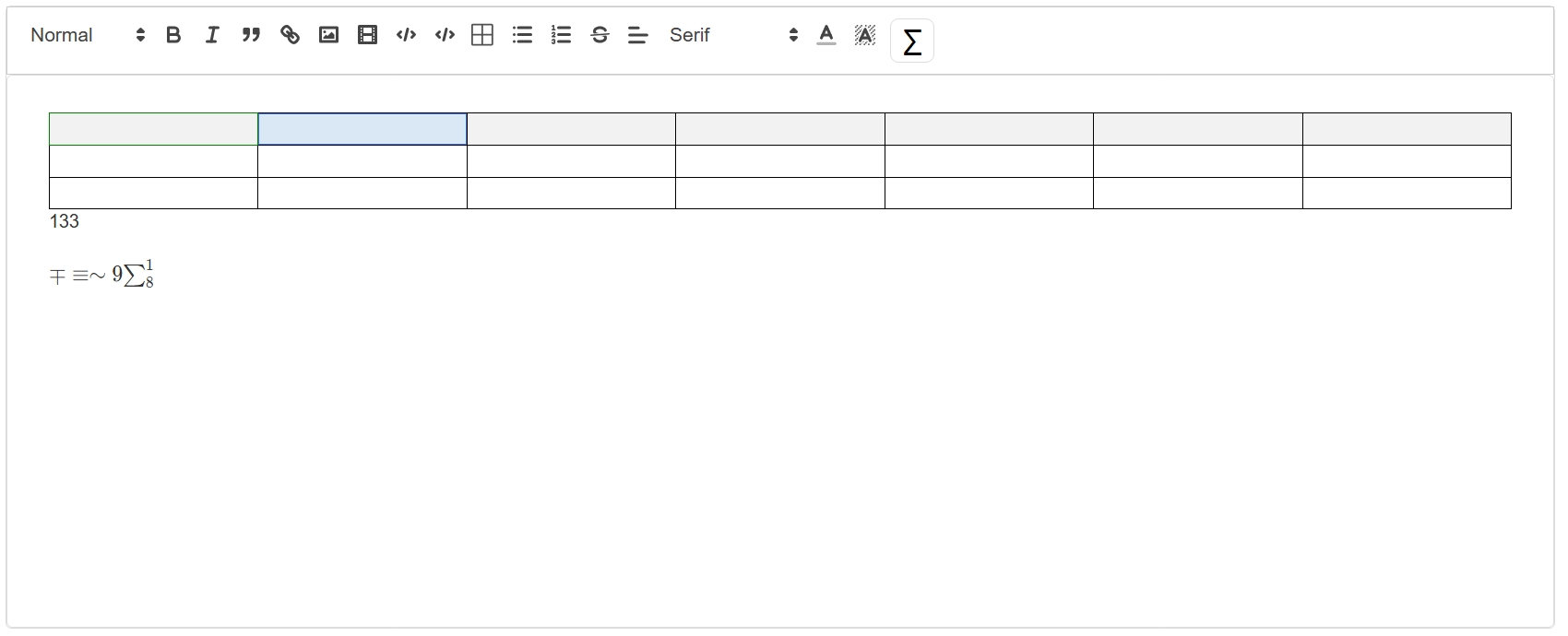Open the Normal heading style dropdown
This screenshot has height=636, width=1568.
point(88,35)
